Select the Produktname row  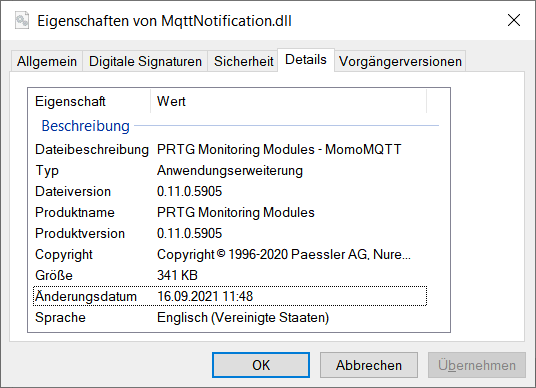pyautogui.click(x=230, y=213)
